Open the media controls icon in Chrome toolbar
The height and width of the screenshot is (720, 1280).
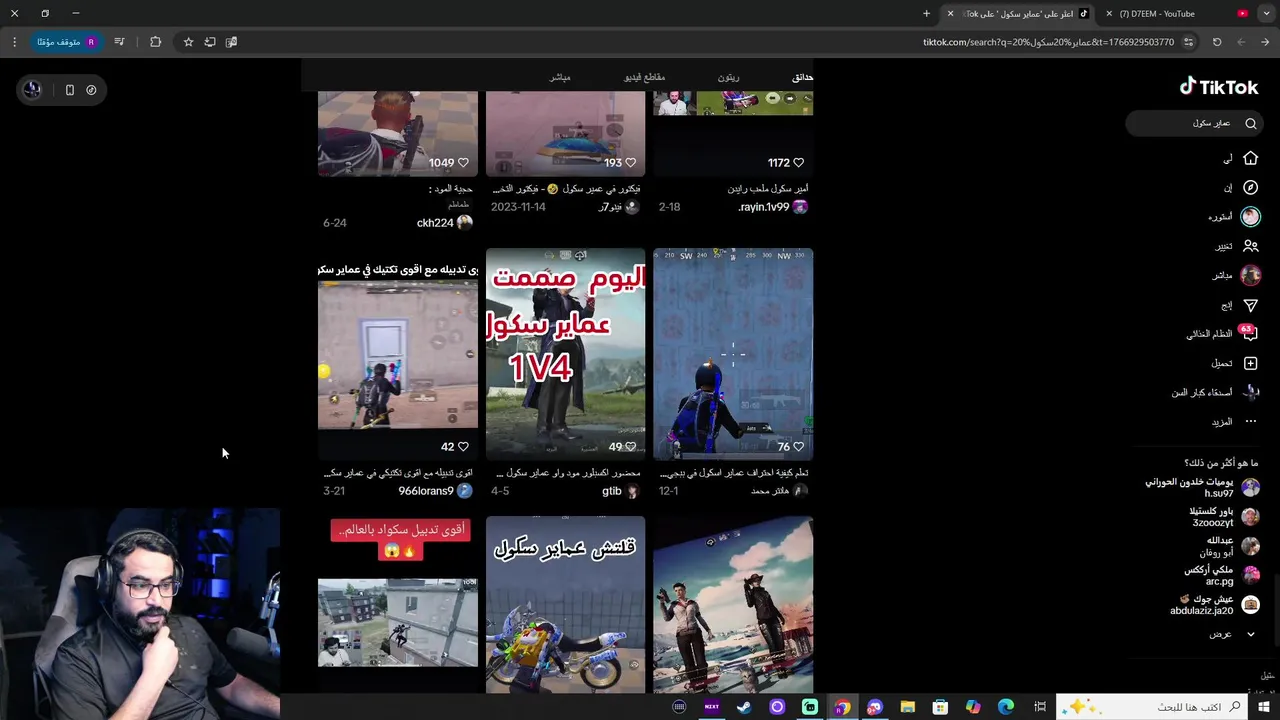[120, 42]
